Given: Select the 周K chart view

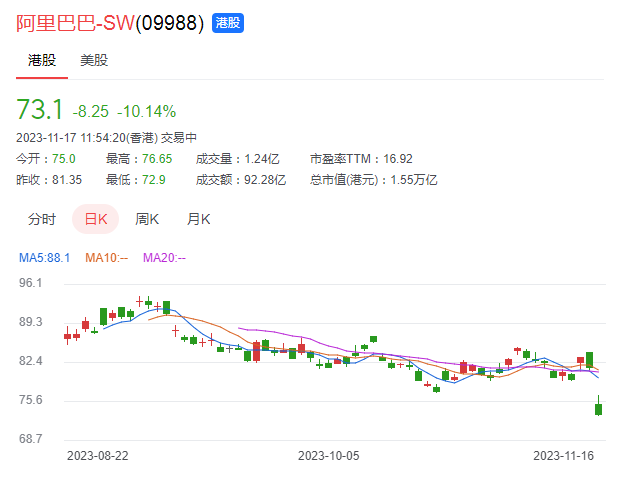Looking at the screenshot, I should 147,219.
